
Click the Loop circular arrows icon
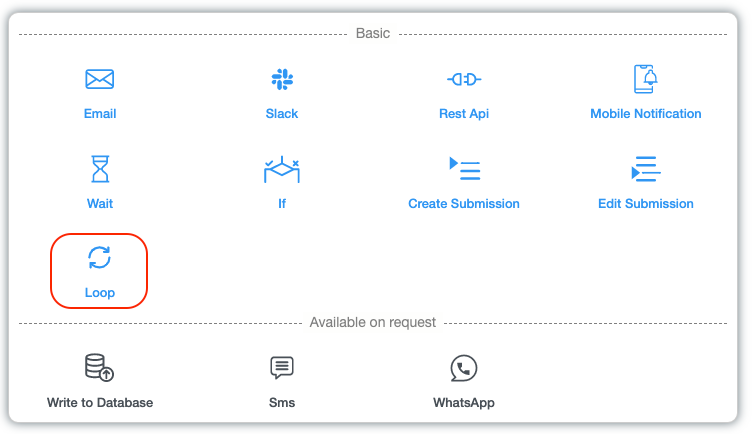click(100, 258)
